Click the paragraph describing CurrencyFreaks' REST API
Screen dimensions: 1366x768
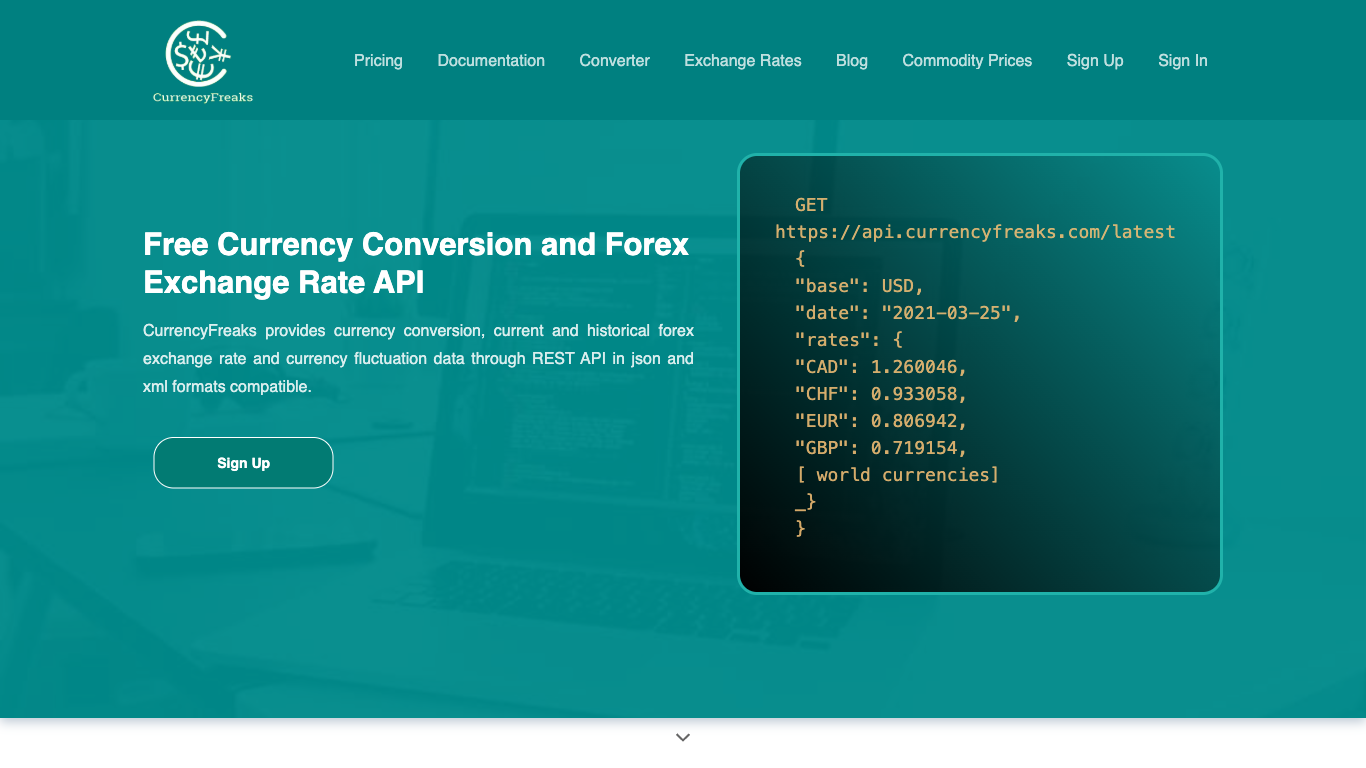click(418, 358)
